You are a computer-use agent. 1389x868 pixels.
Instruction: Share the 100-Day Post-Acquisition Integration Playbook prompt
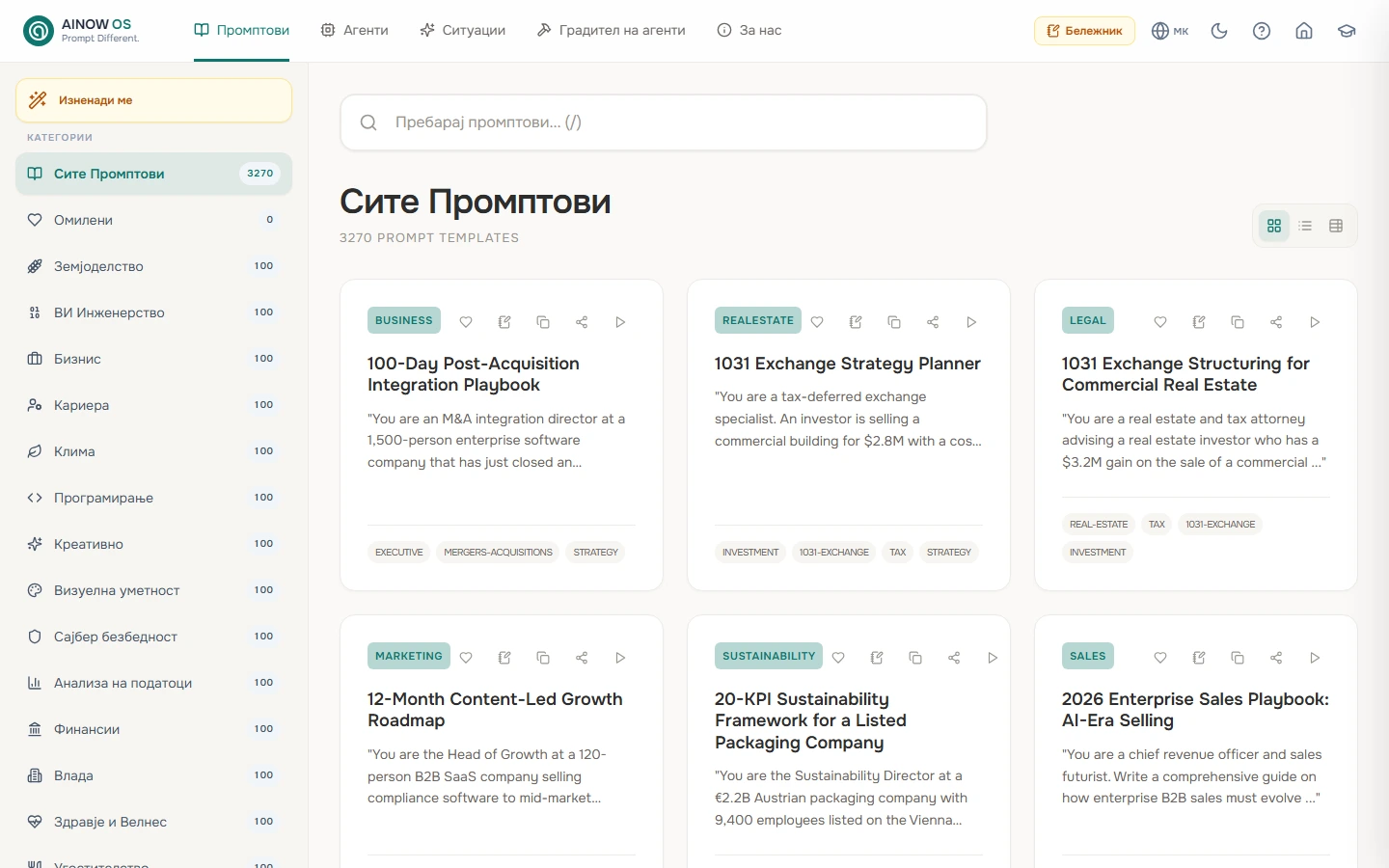tap(582, 322)
